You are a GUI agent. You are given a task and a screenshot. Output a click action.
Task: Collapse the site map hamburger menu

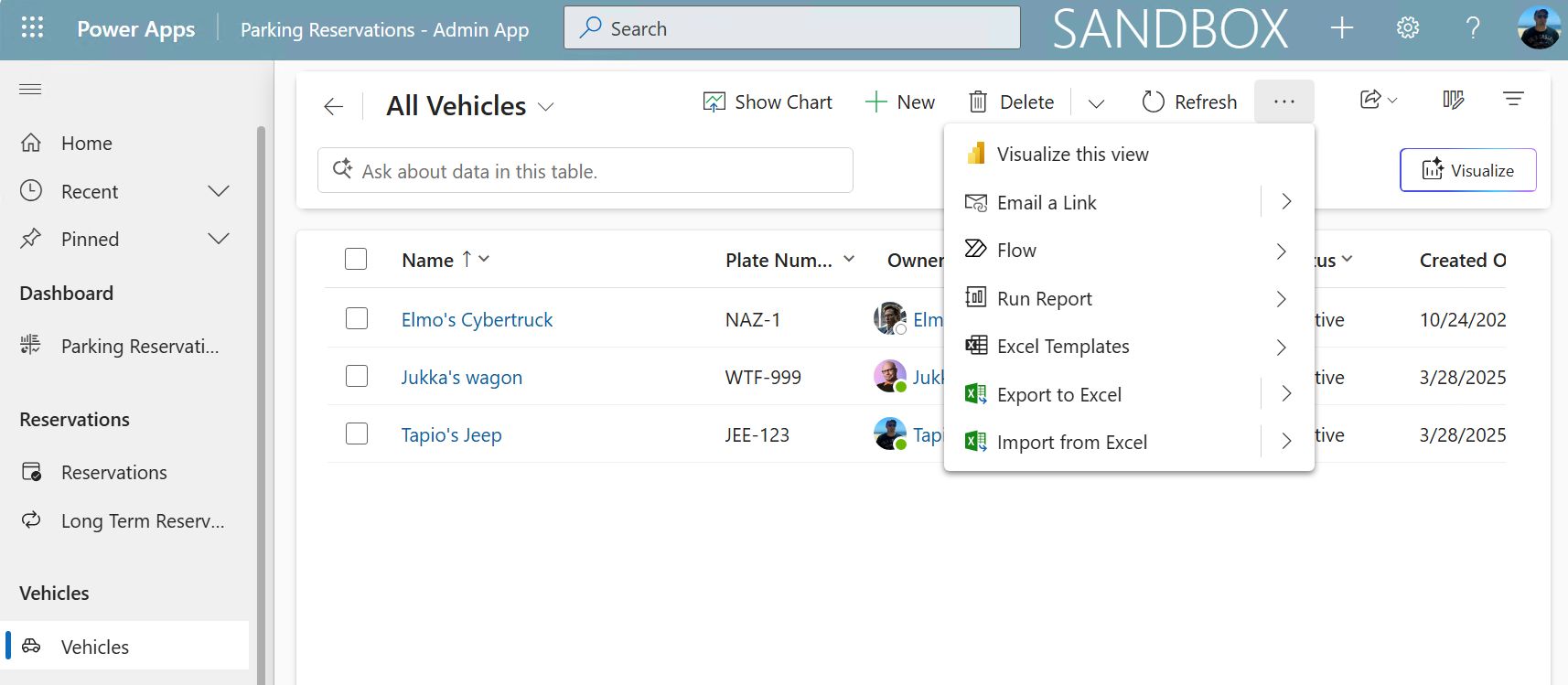point(30,89)
